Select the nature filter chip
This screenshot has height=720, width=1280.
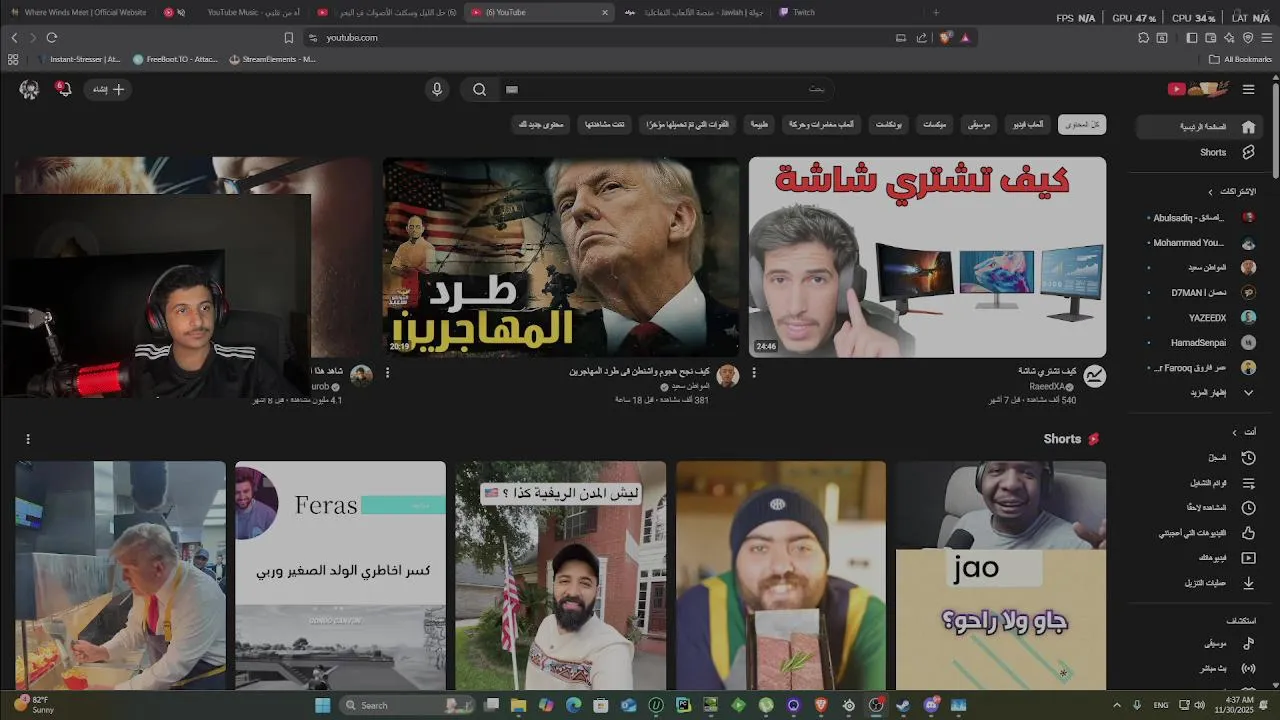(759, 125)
